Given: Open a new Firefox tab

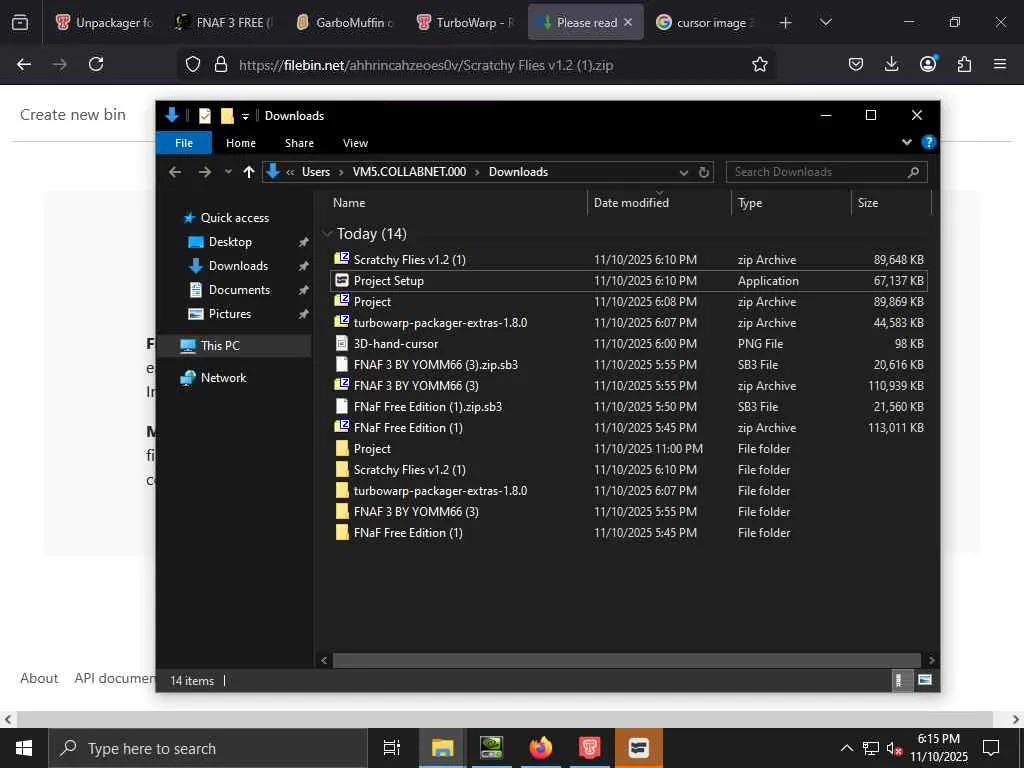Looking at the screenshot, I should click(785, 22).
